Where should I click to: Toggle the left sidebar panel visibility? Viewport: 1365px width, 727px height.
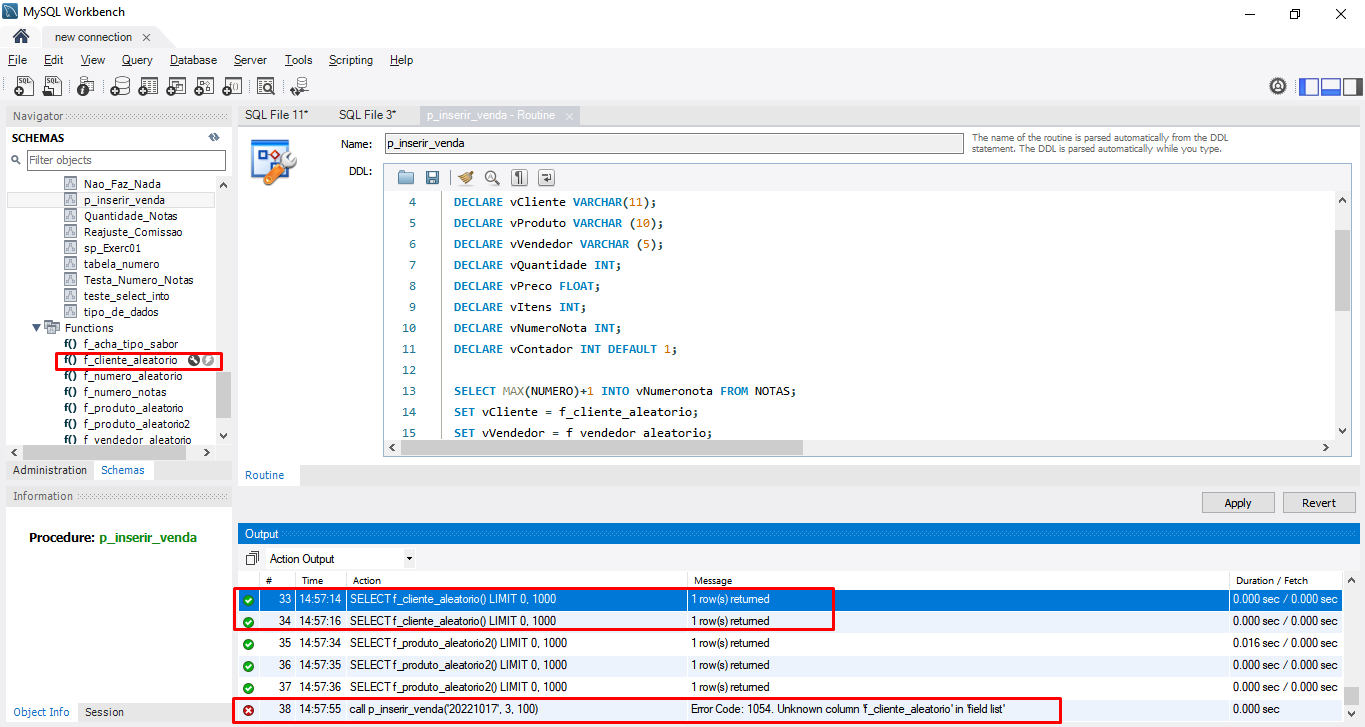click(x=1309, y=86)
